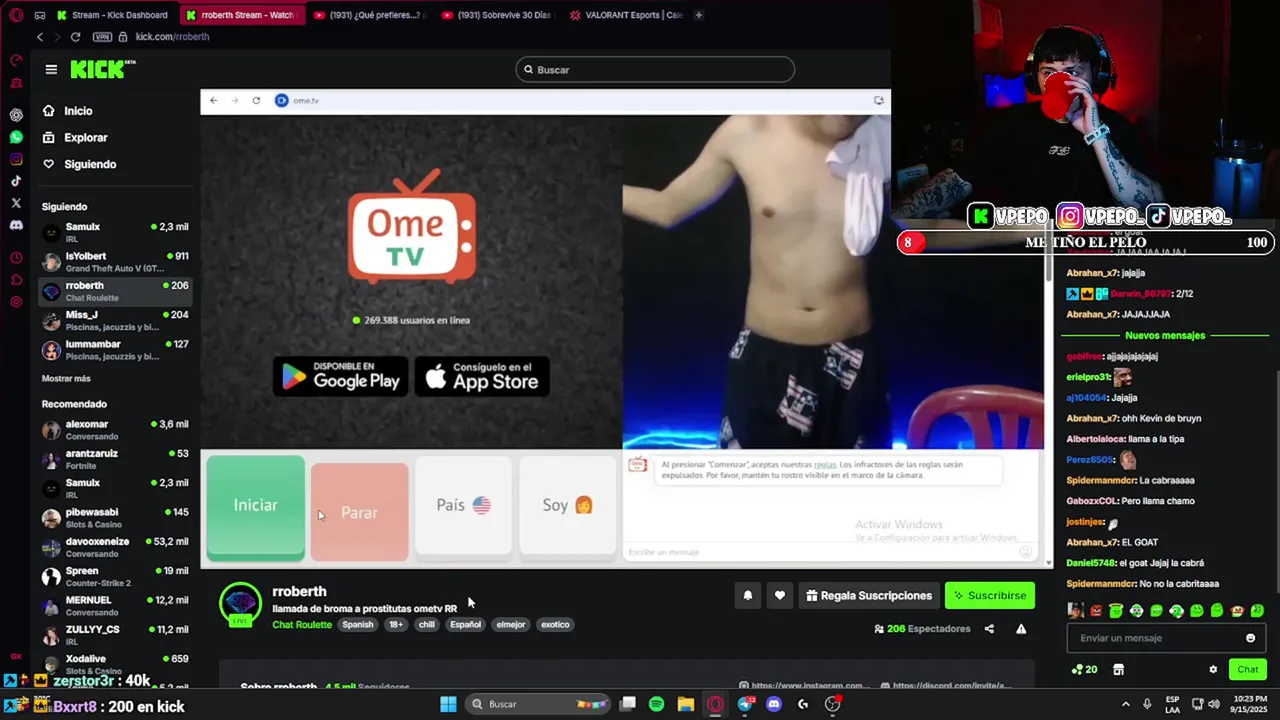Open ChatGPT in Opera sidebar
This screenshot has height=720, width=1280.
[x=16, y=115]
